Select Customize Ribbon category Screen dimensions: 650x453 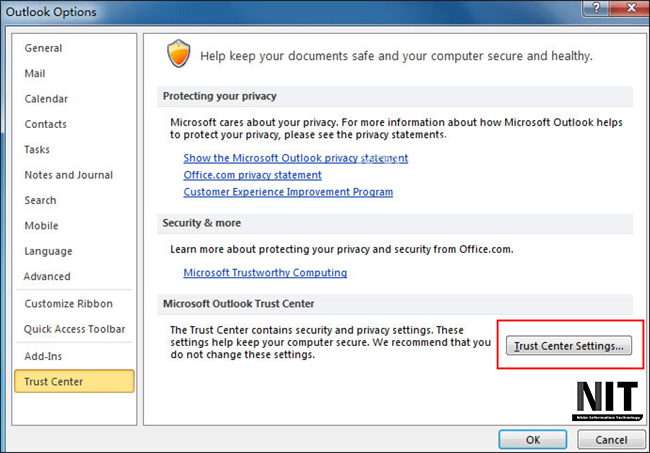[68, 304]
